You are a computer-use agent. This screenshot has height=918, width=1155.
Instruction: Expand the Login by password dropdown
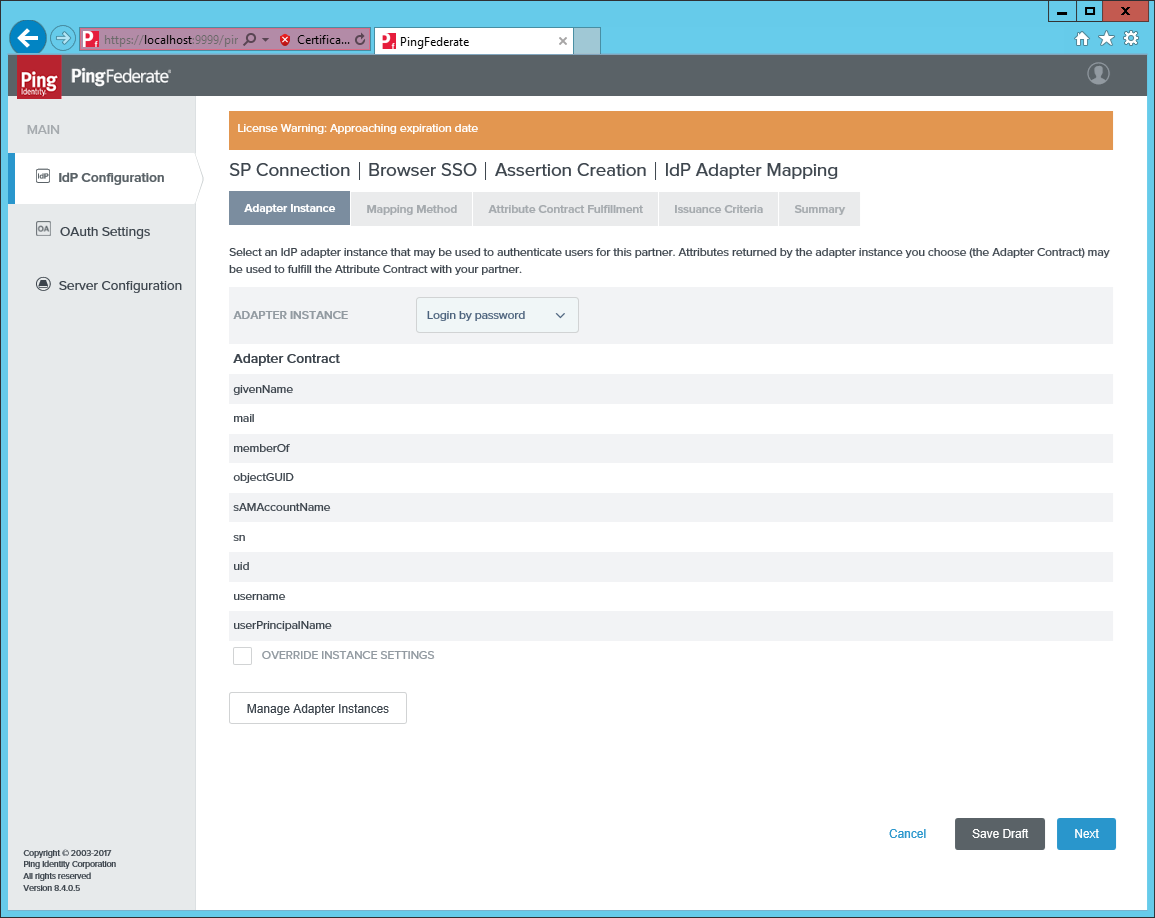[x=497, y=315]
